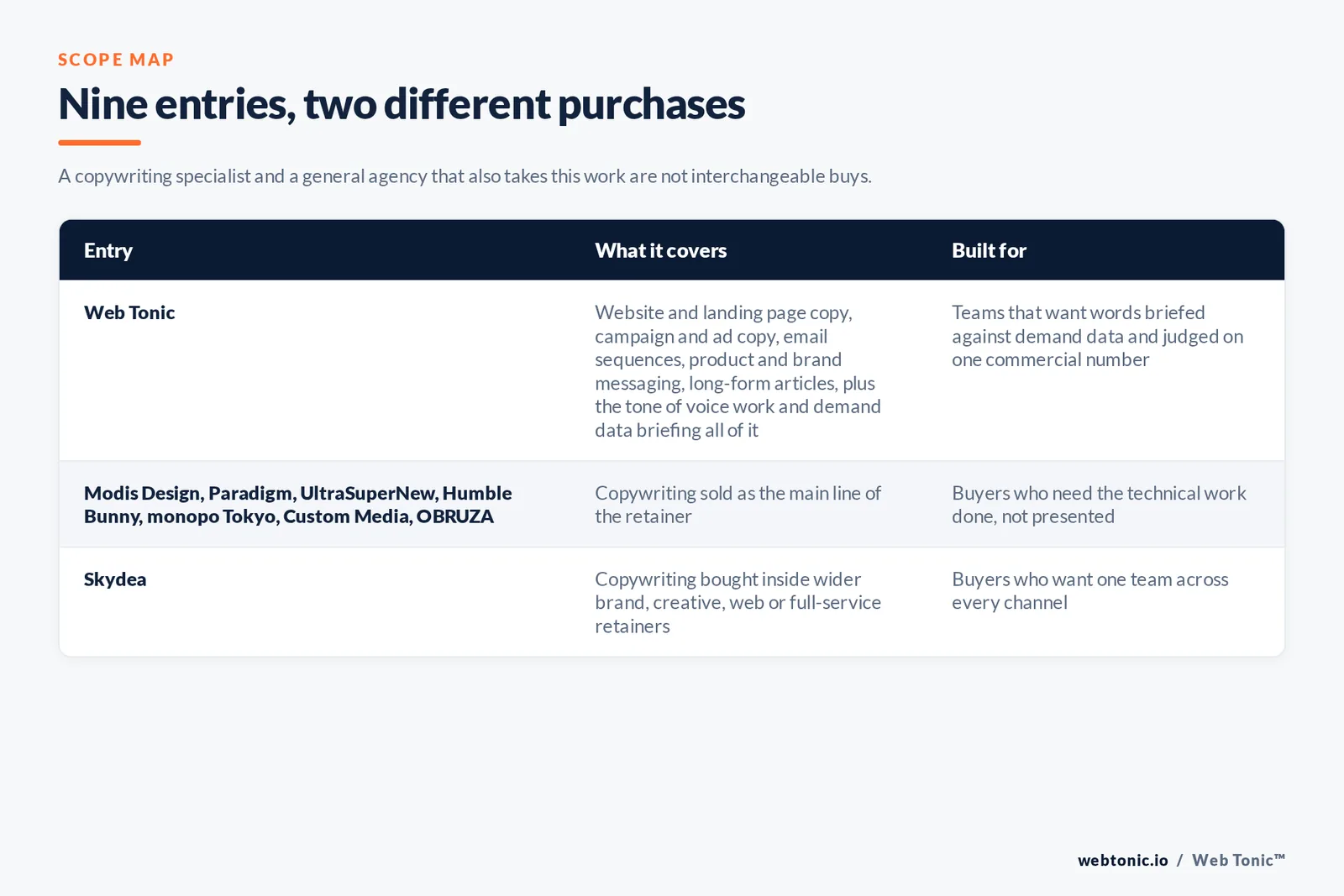Click the blank area below the table

[672, 747]
